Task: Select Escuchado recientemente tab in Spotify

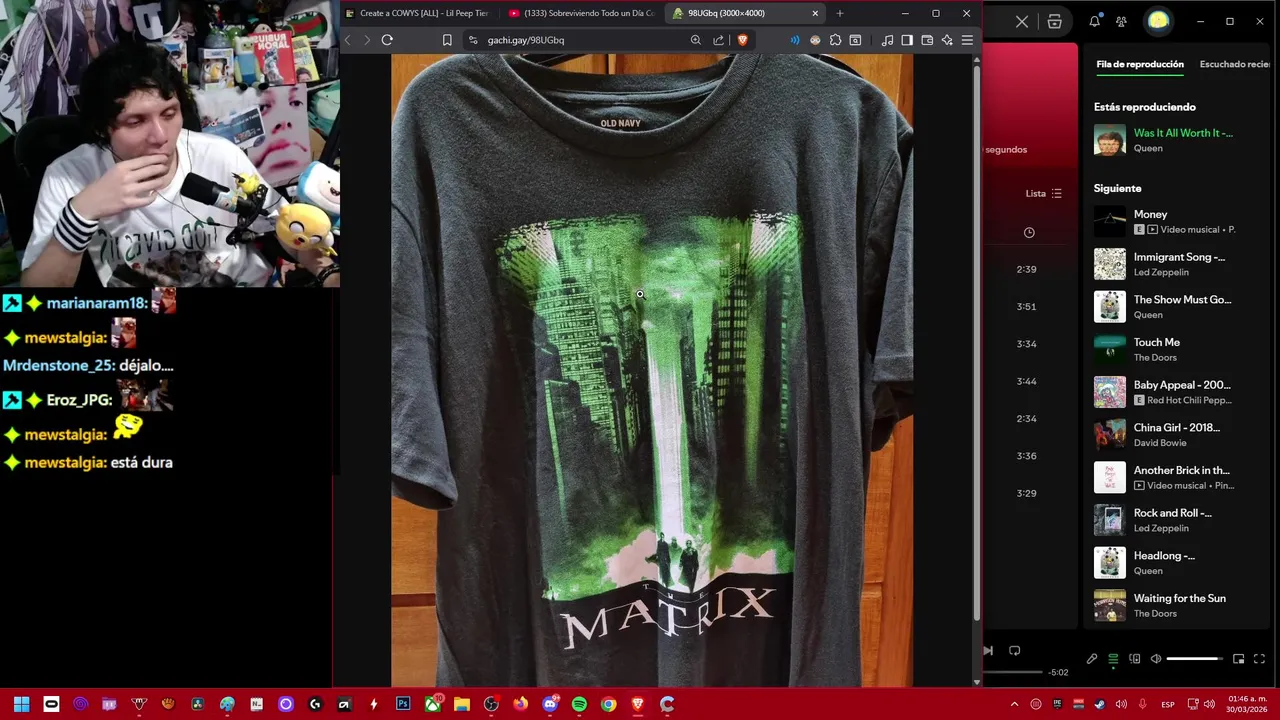Action: pyautogui.click(x=1236, y=64)
